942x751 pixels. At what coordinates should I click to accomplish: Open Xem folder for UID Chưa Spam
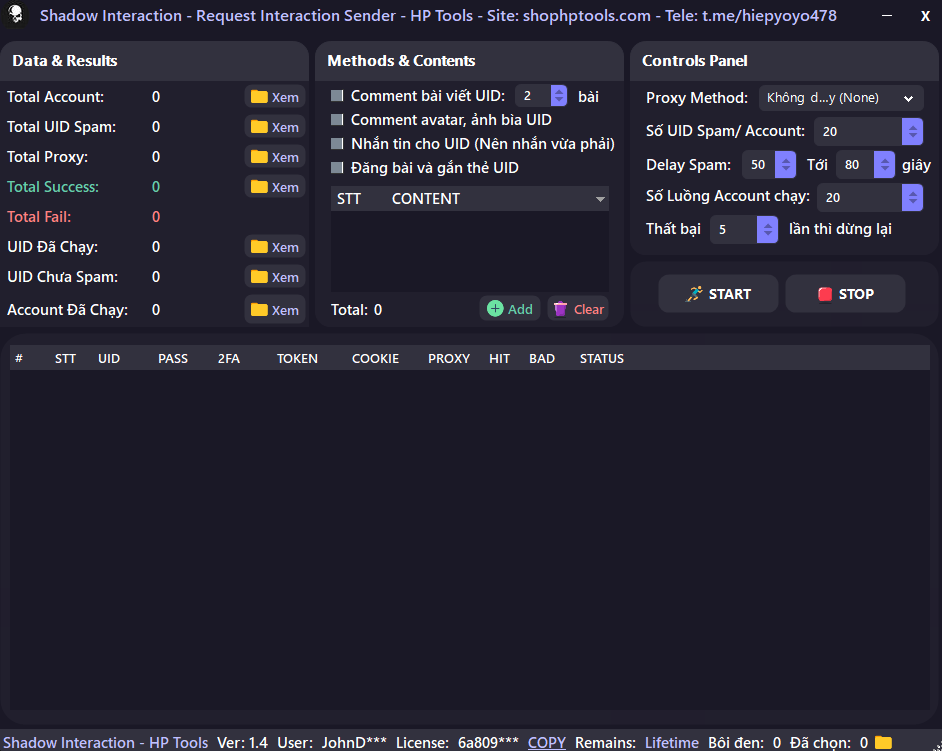click(x=275, y=277)
